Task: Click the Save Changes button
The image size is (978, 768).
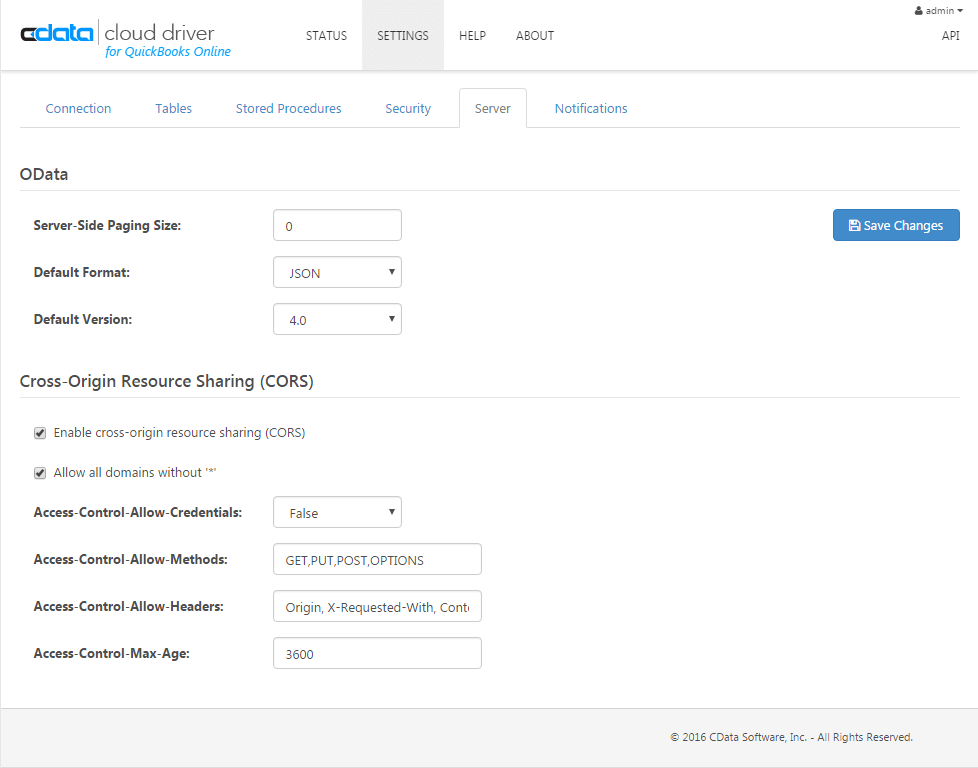Action: (895, 225)
